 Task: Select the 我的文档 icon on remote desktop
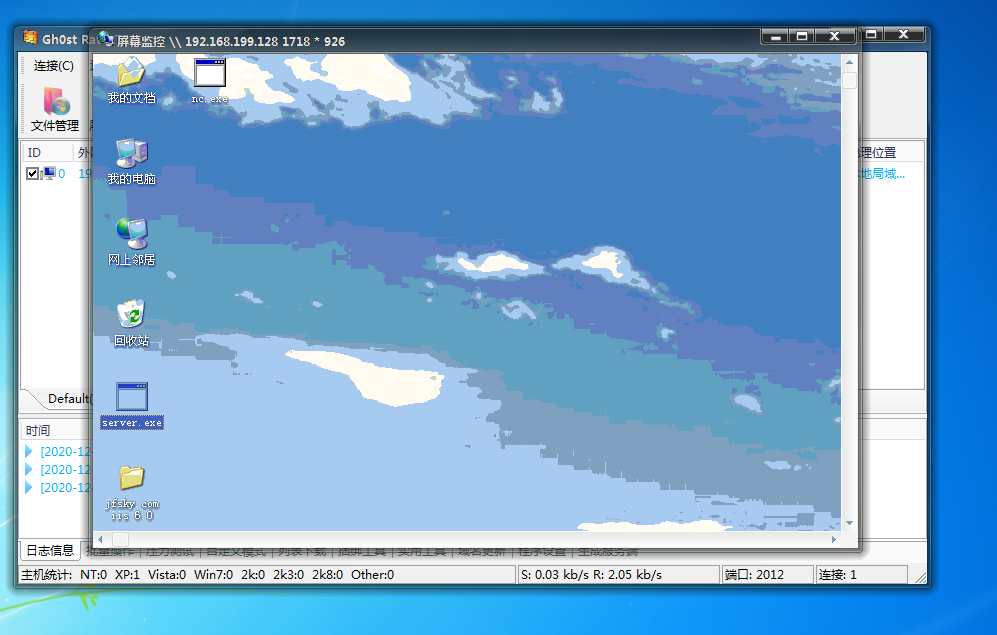[131, 81]
